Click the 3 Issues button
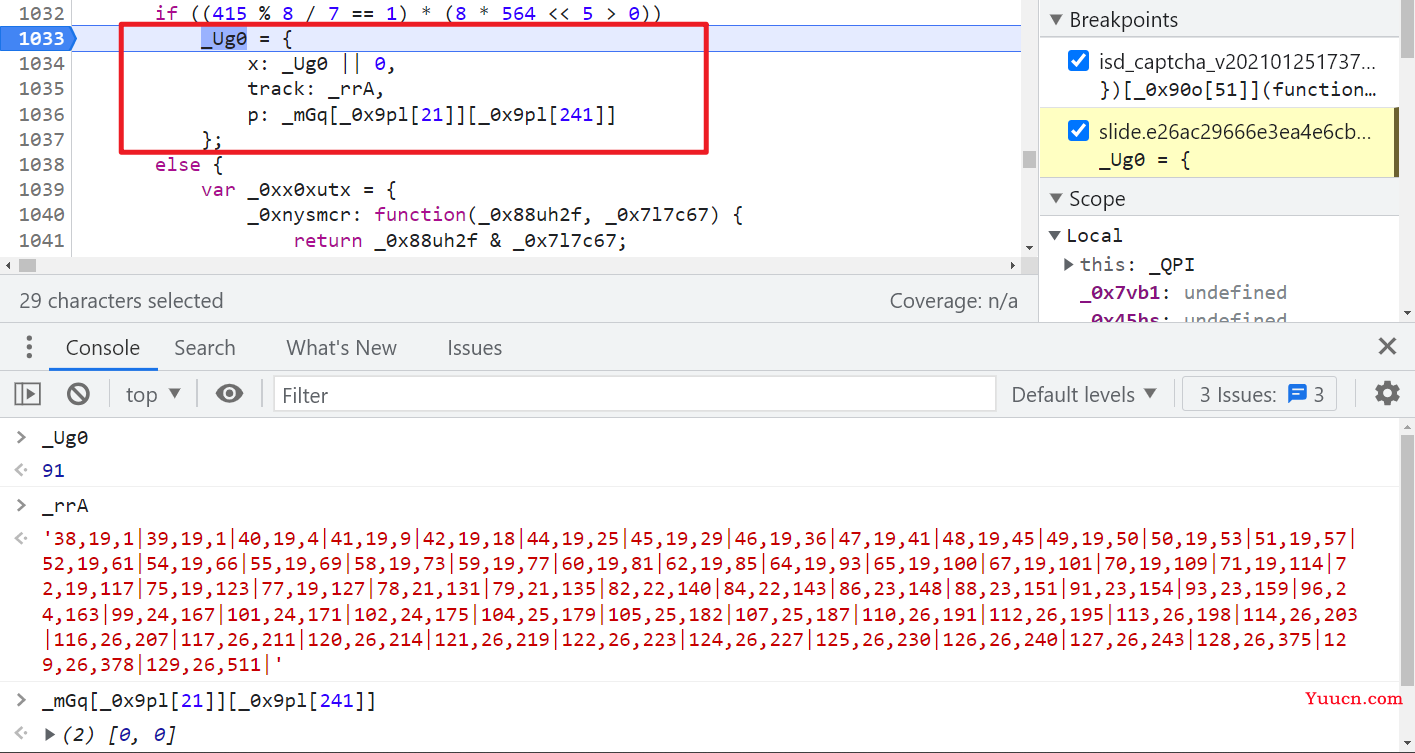The height and width of the screenshot is (753, 1415). coord(1259,394)
